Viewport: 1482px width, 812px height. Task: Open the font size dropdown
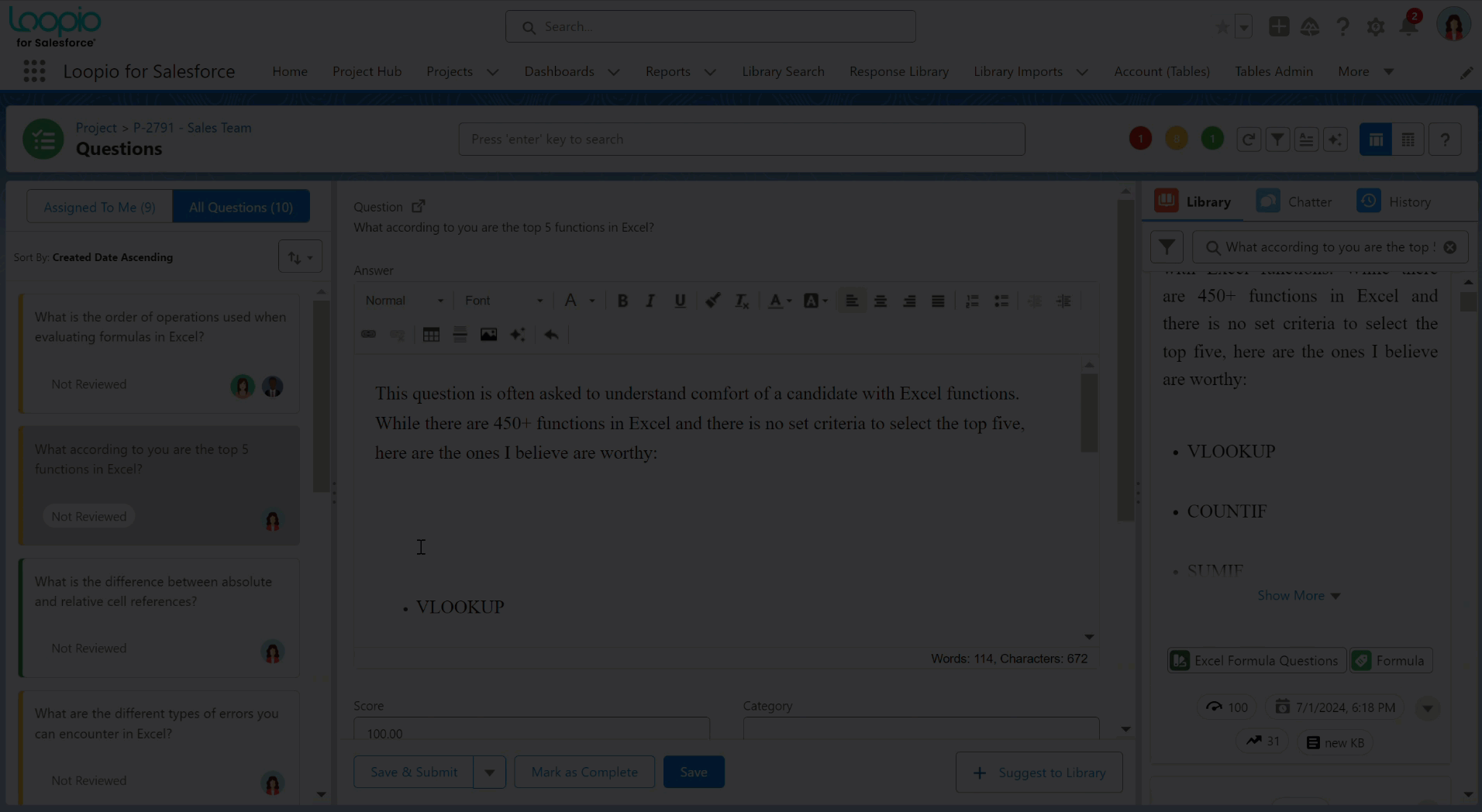click(x=579, y=301)
